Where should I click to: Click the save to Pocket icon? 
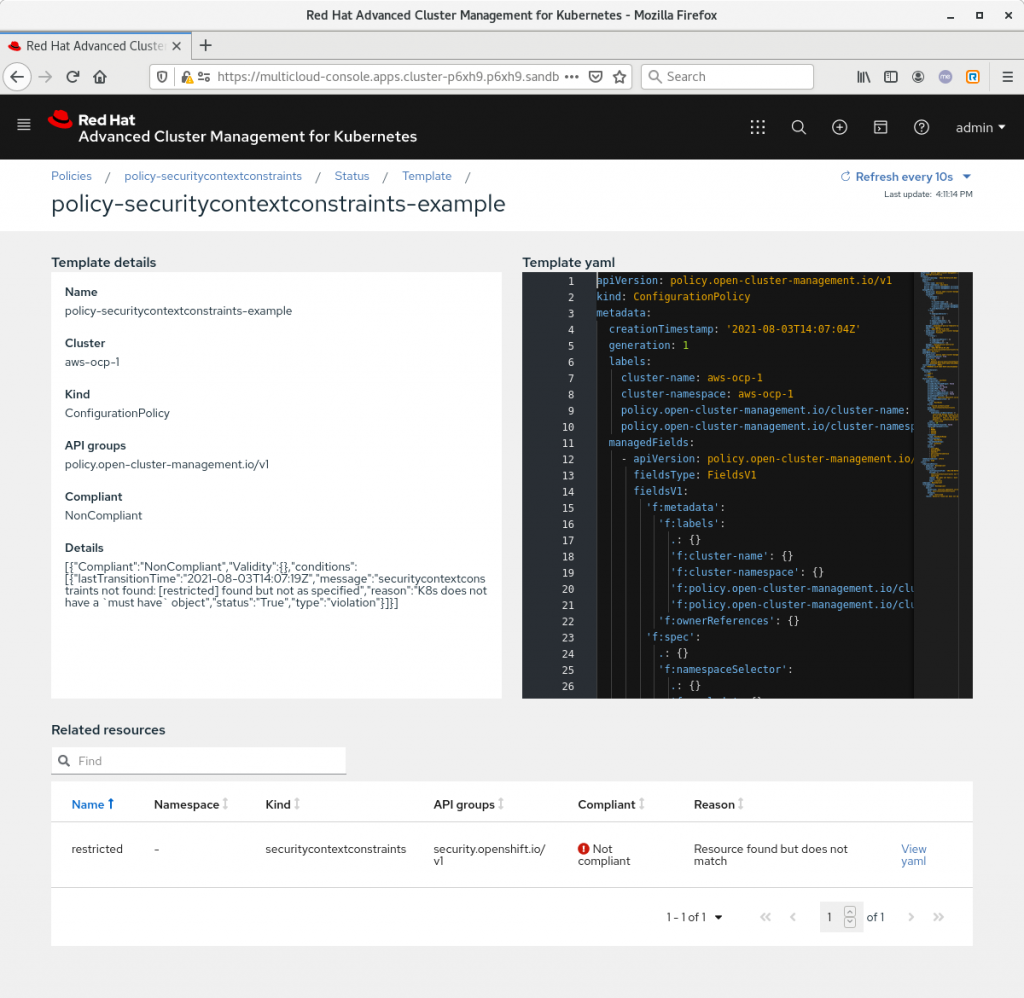(x=595, y=76)
